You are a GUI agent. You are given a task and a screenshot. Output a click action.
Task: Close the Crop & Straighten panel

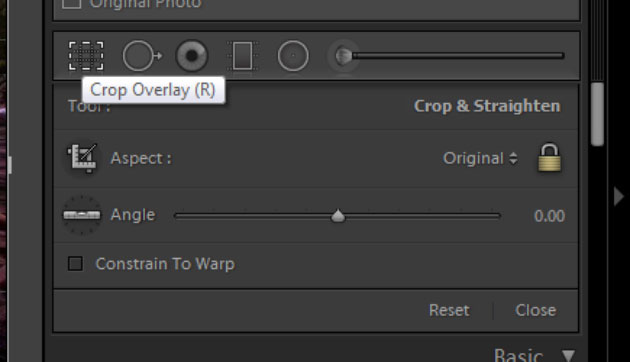coord(536,310)
